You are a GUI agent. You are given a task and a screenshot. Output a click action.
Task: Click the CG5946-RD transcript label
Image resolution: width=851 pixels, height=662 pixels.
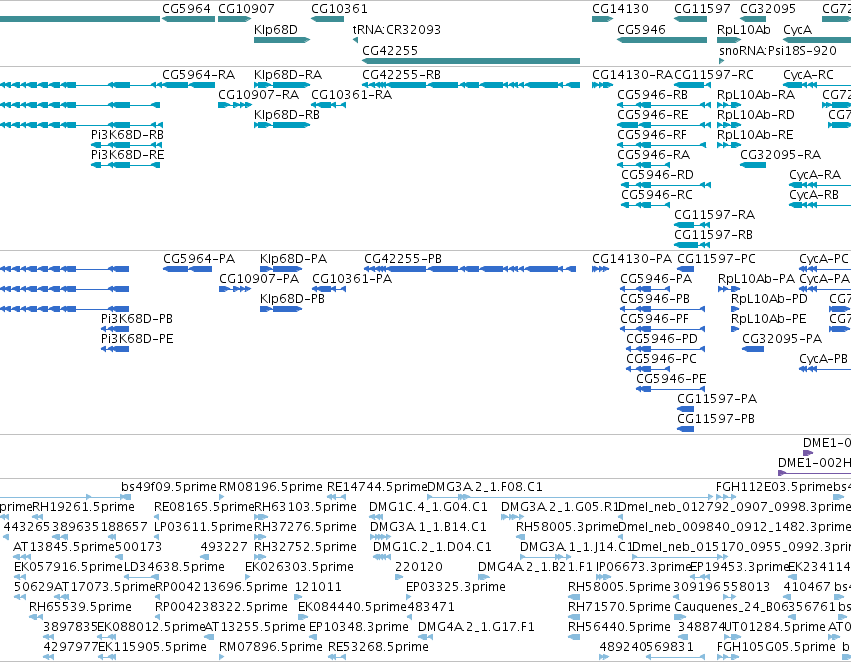657,175
